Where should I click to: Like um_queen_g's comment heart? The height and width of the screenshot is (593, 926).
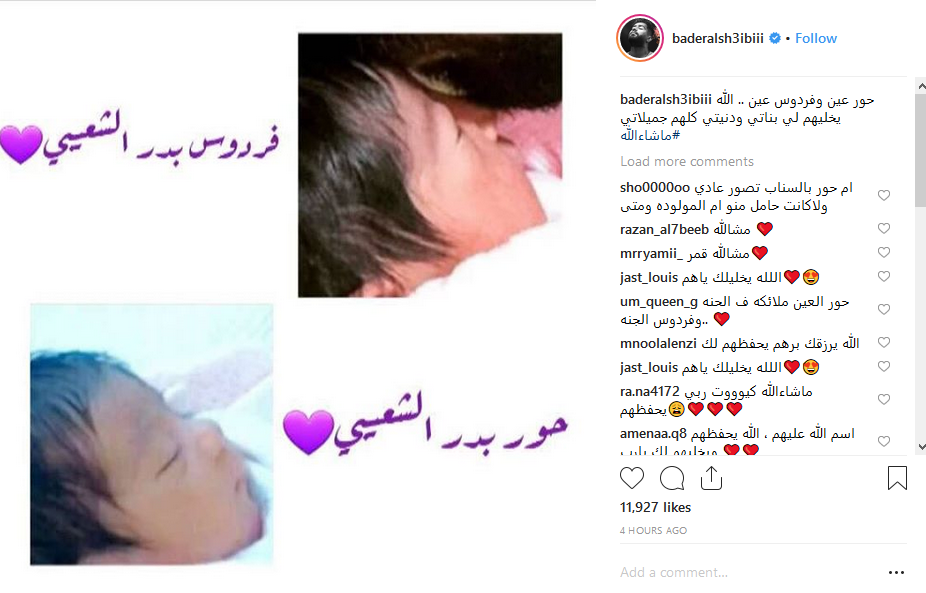click(883, 309)
